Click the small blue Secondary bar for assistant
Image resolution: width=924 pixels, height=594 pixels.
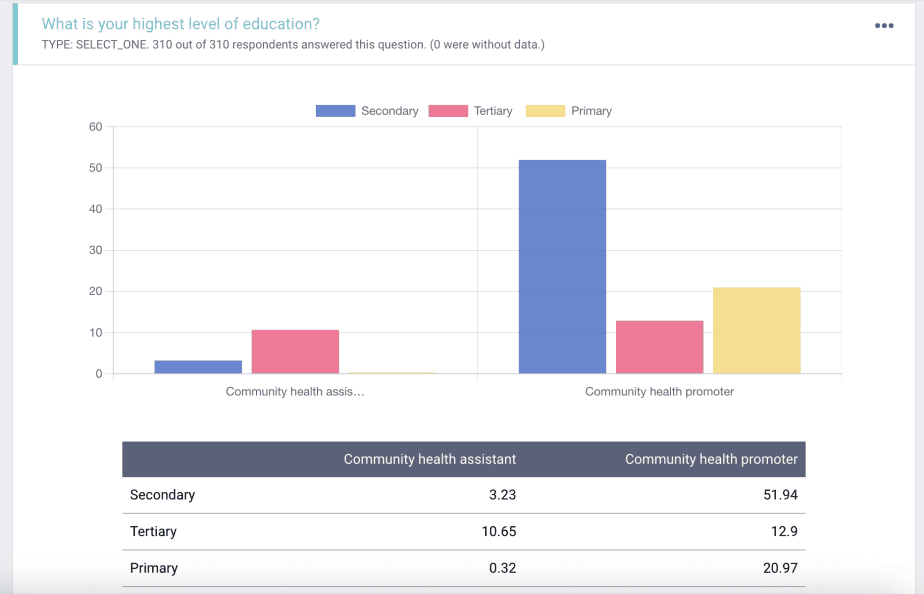[x=198, y=367]
